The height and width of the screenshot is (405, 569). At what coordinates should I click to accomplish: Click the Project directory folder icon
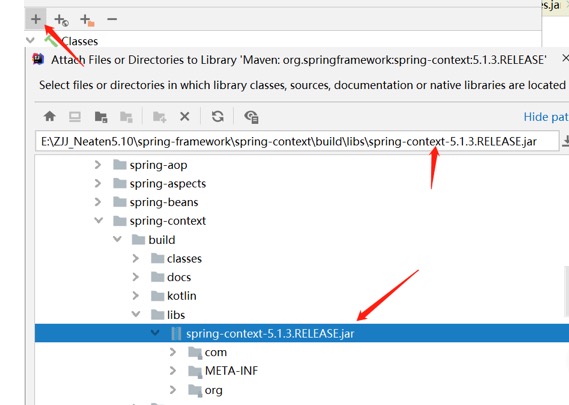pos(101,117)
